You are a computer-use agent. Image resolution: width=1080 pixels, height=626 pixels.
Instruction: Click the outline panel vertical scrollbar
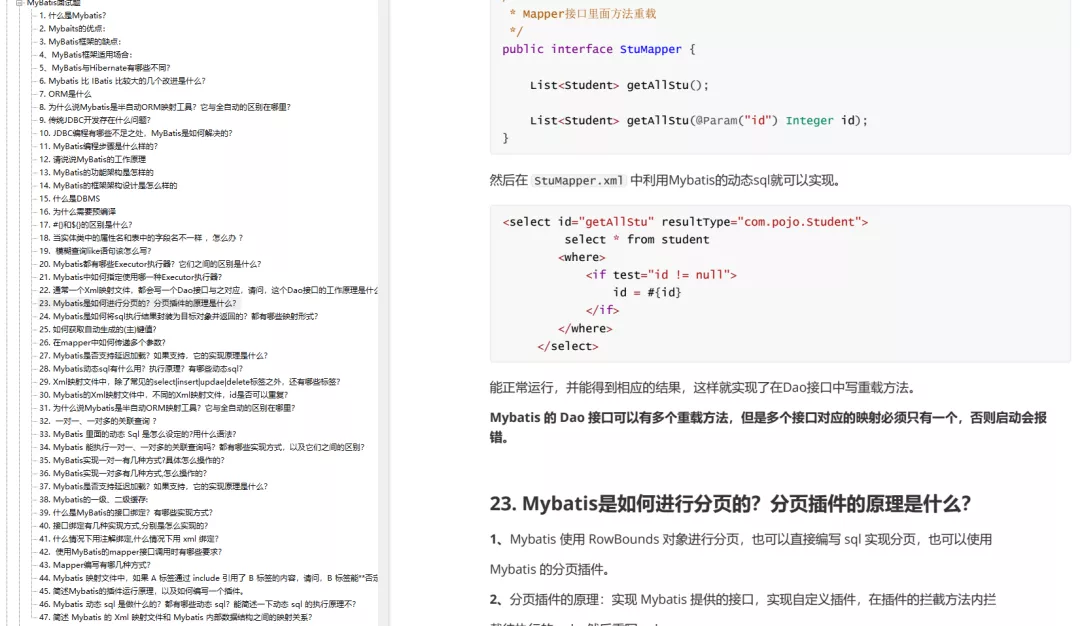point(384,313)
